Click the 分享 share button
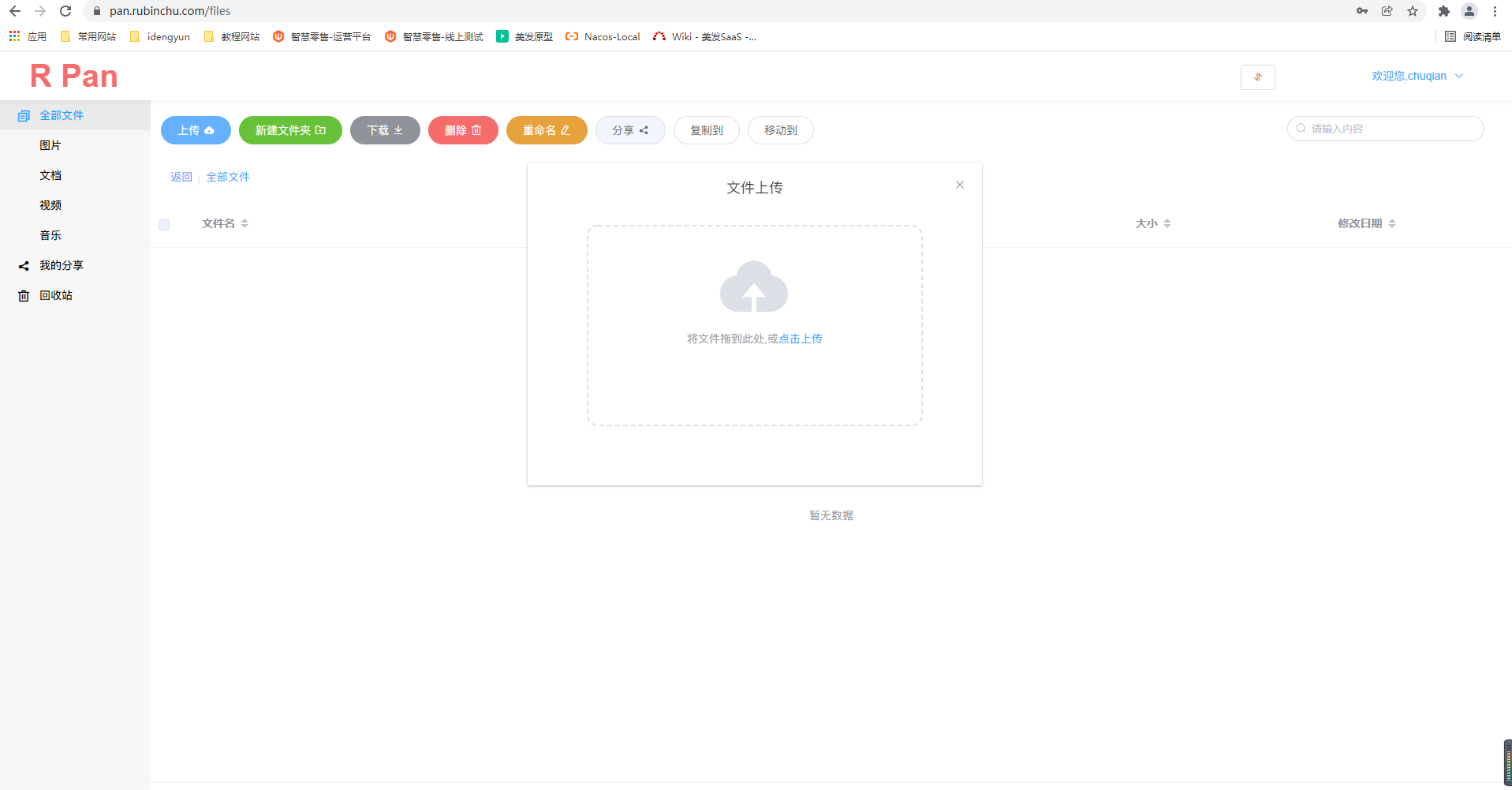Screen dimensions: 1512x790 coord(630,130)
